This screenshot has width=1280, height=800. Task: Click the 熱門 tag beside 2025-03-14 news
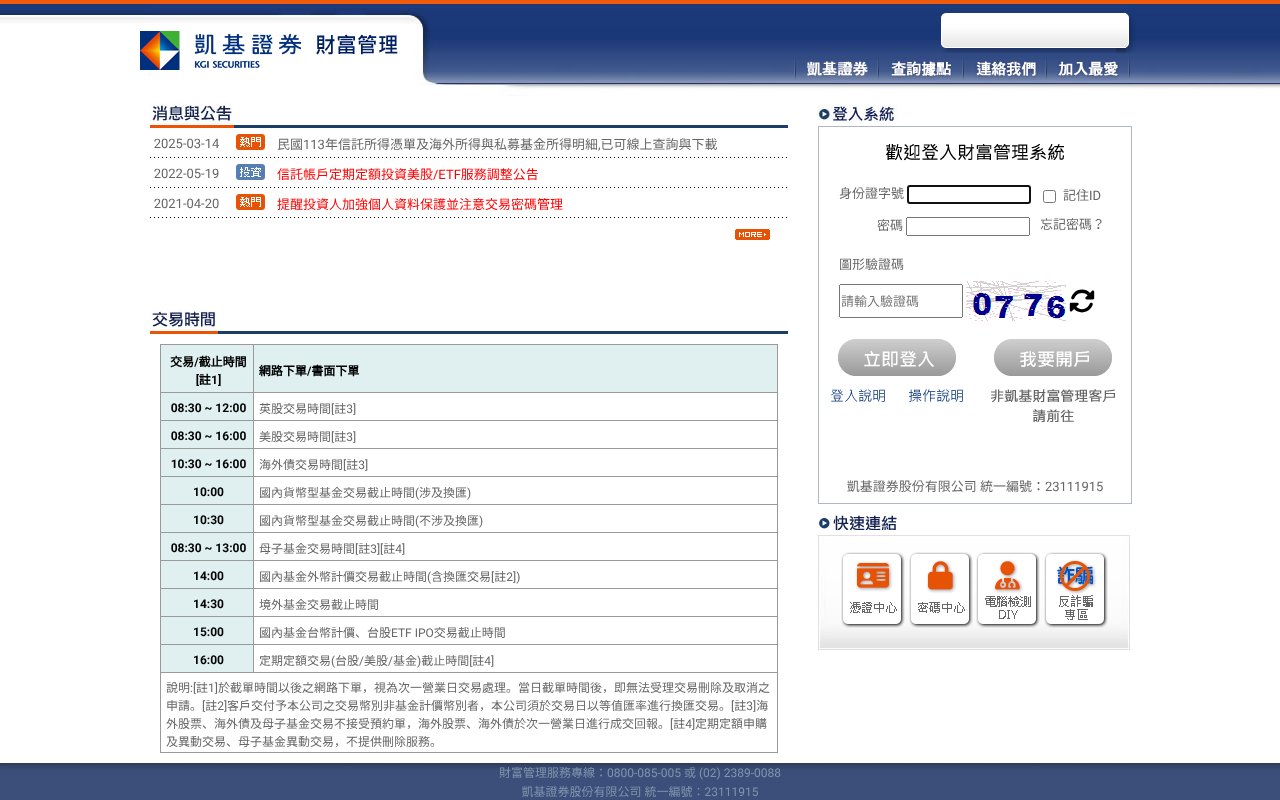tap(250, 142)
